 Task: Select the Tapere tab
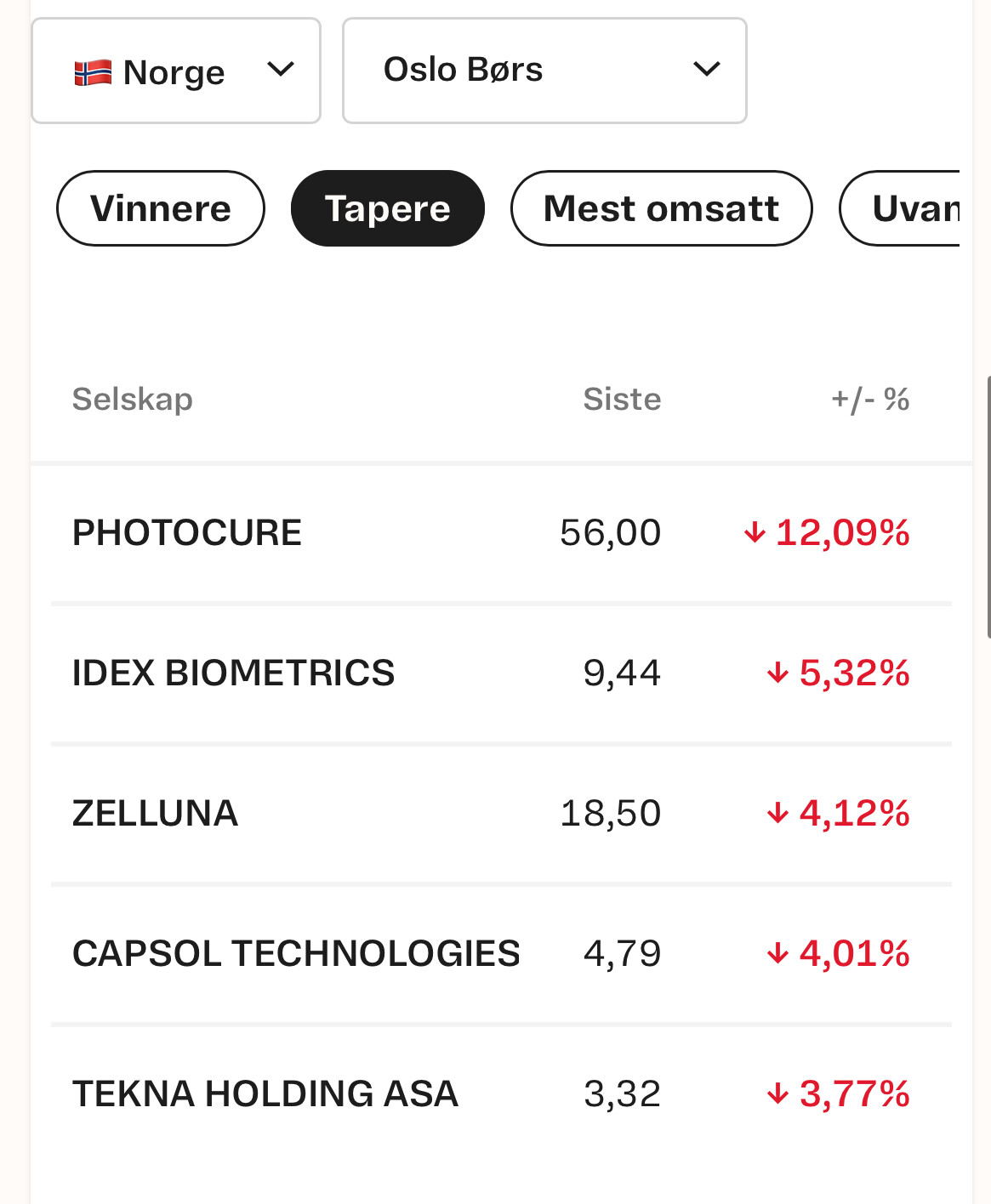pos(387,208)
